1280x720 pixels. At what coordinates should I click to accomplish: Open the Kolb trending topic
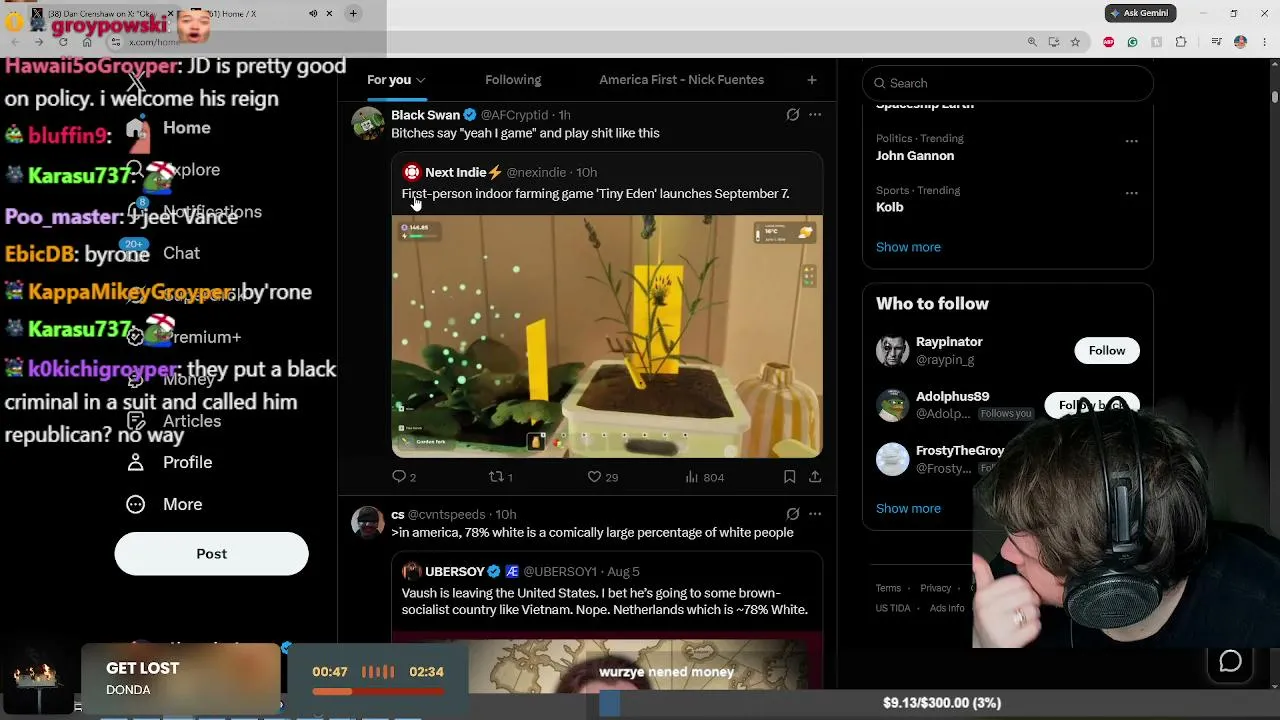(890, 207)
